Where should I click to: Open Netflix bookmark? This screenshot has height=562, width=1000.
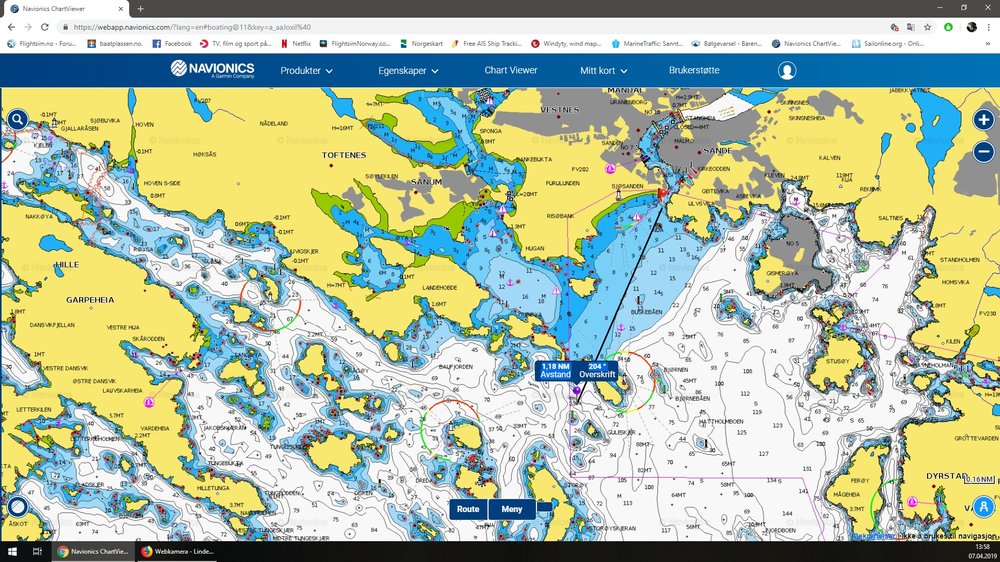296,43
